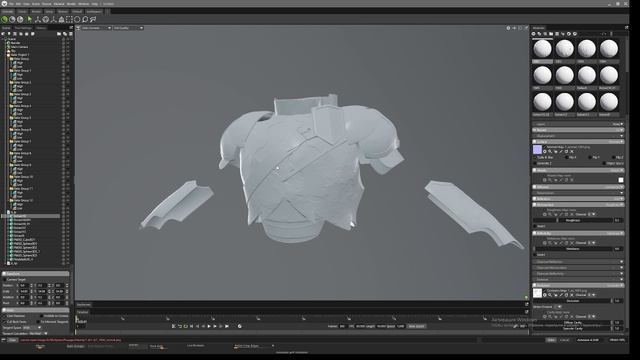
Task: Click the occlusion map thumbnail
Action: pyautogui.click(x=537, y=293)
